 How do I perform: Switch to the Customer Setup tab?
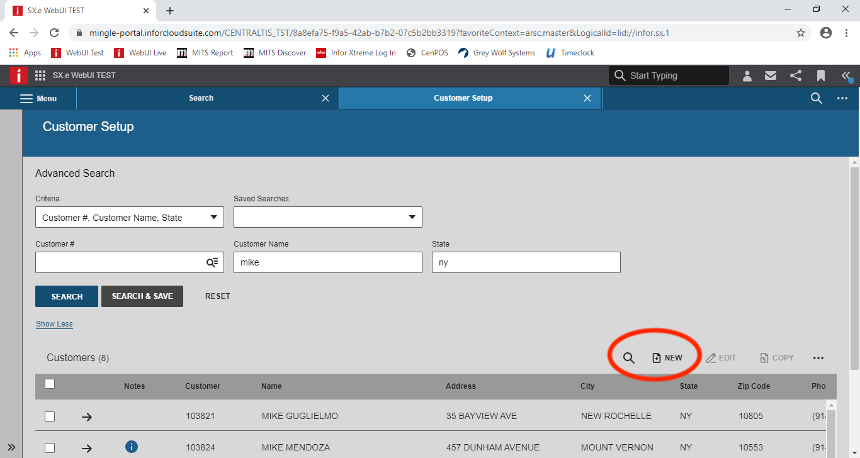point(463,98)
